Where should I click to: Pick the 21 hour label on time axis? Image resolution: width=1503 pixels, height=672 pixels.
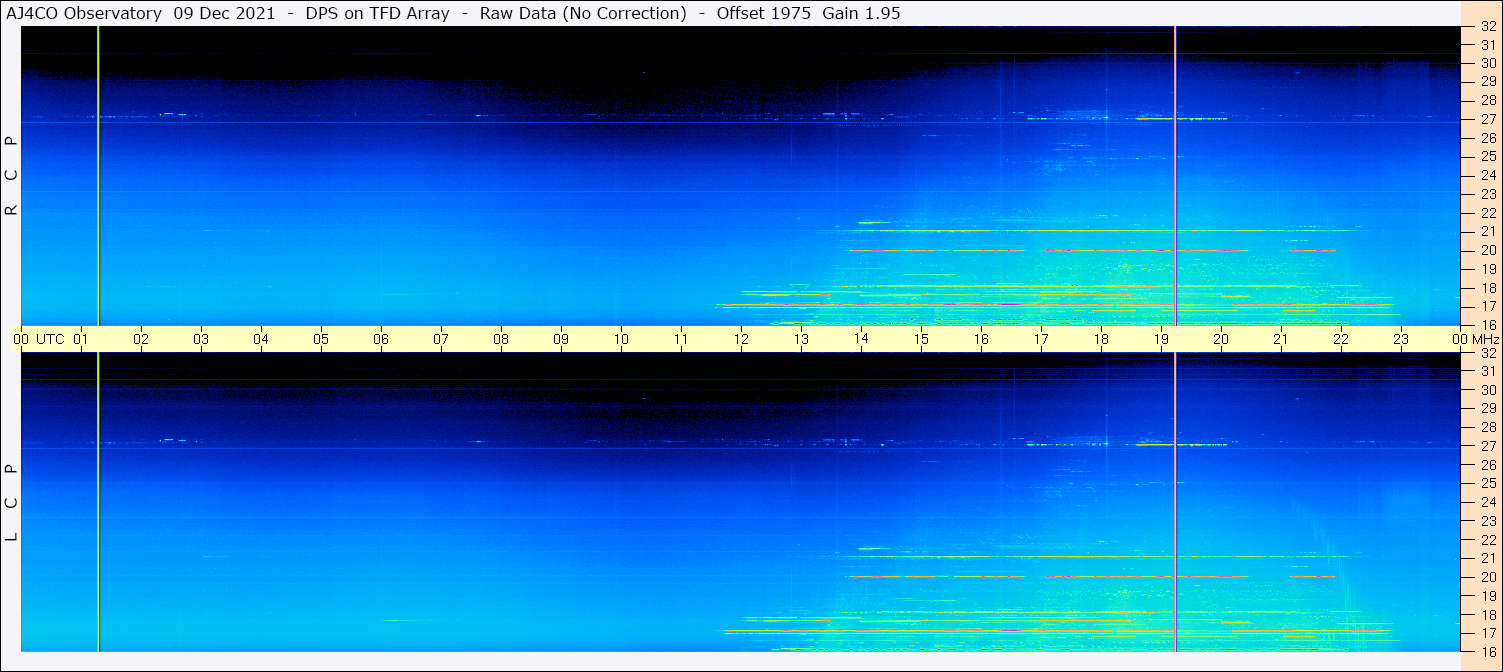click(1281, 339)
